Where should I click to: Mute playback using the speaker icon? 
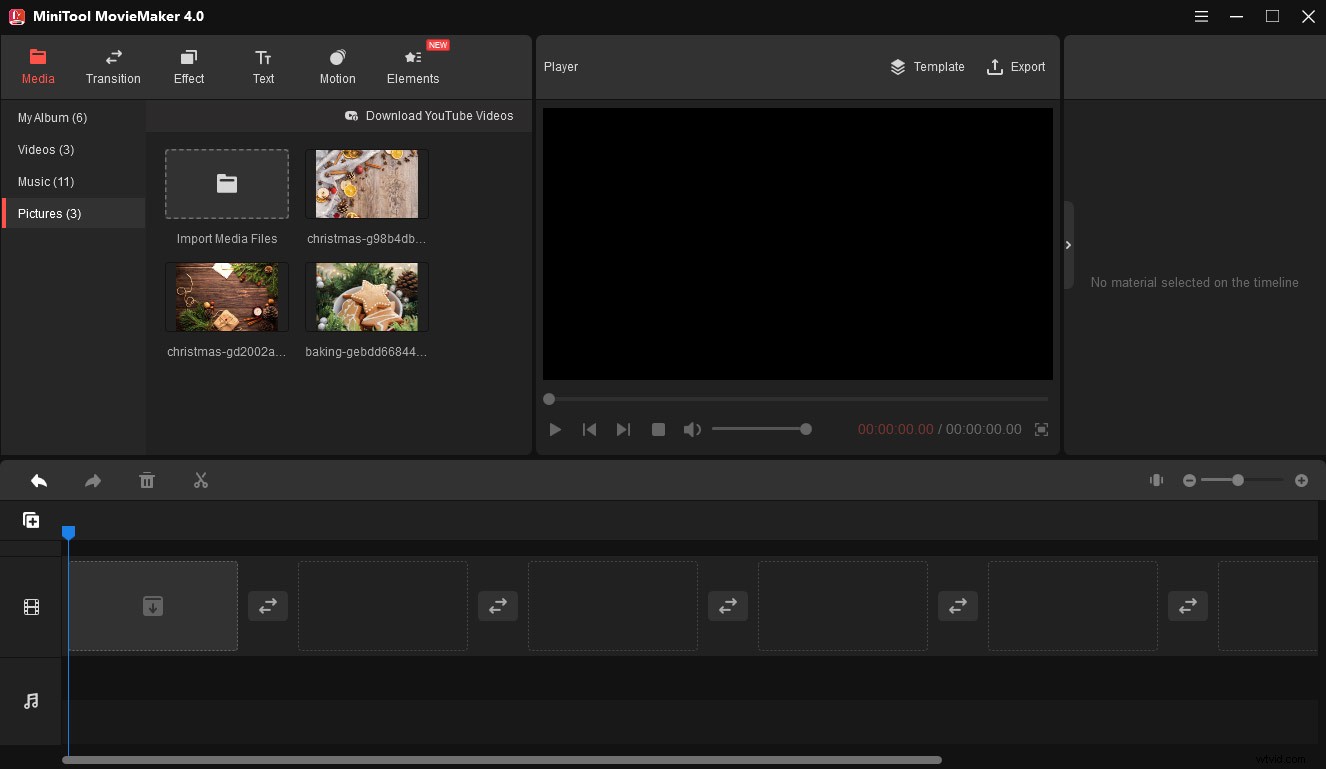[x=692, y=429]
